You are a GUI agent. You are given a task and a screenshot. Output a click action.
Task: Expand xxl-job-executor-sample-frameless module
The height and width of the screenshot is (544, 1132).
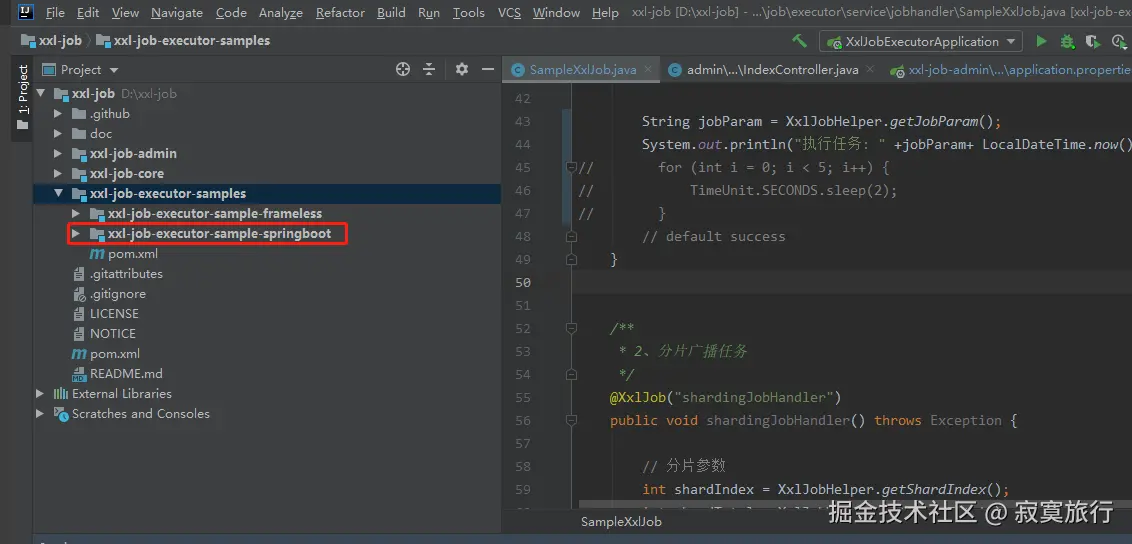click(77, 214)
